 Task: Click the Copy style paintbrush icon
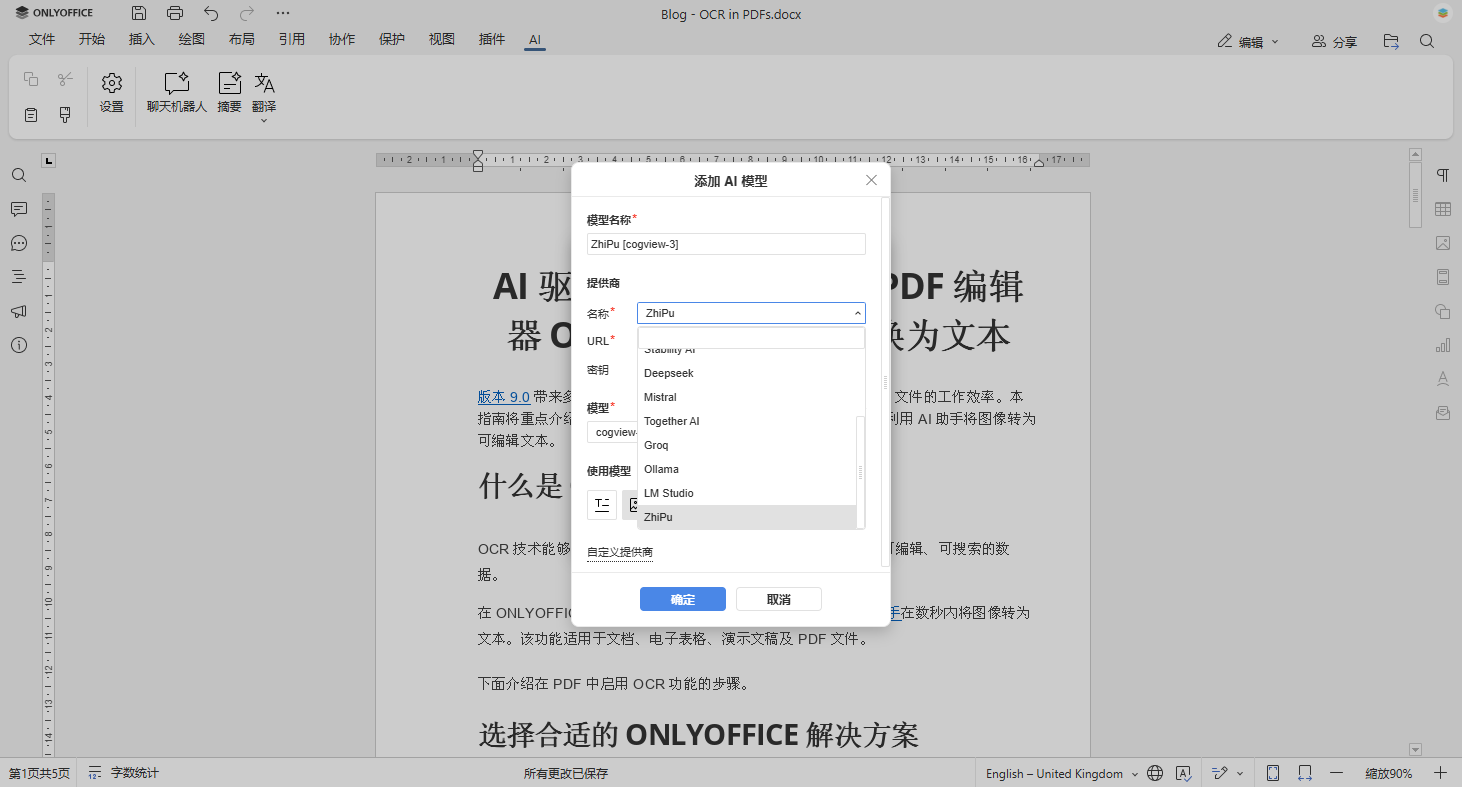tap(65, 115)
